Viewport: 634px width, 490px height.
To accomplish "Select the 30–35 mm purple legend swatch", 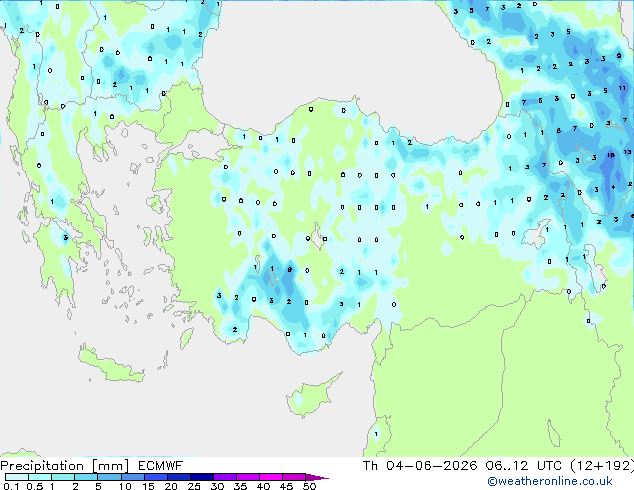I will click(225, 477).
